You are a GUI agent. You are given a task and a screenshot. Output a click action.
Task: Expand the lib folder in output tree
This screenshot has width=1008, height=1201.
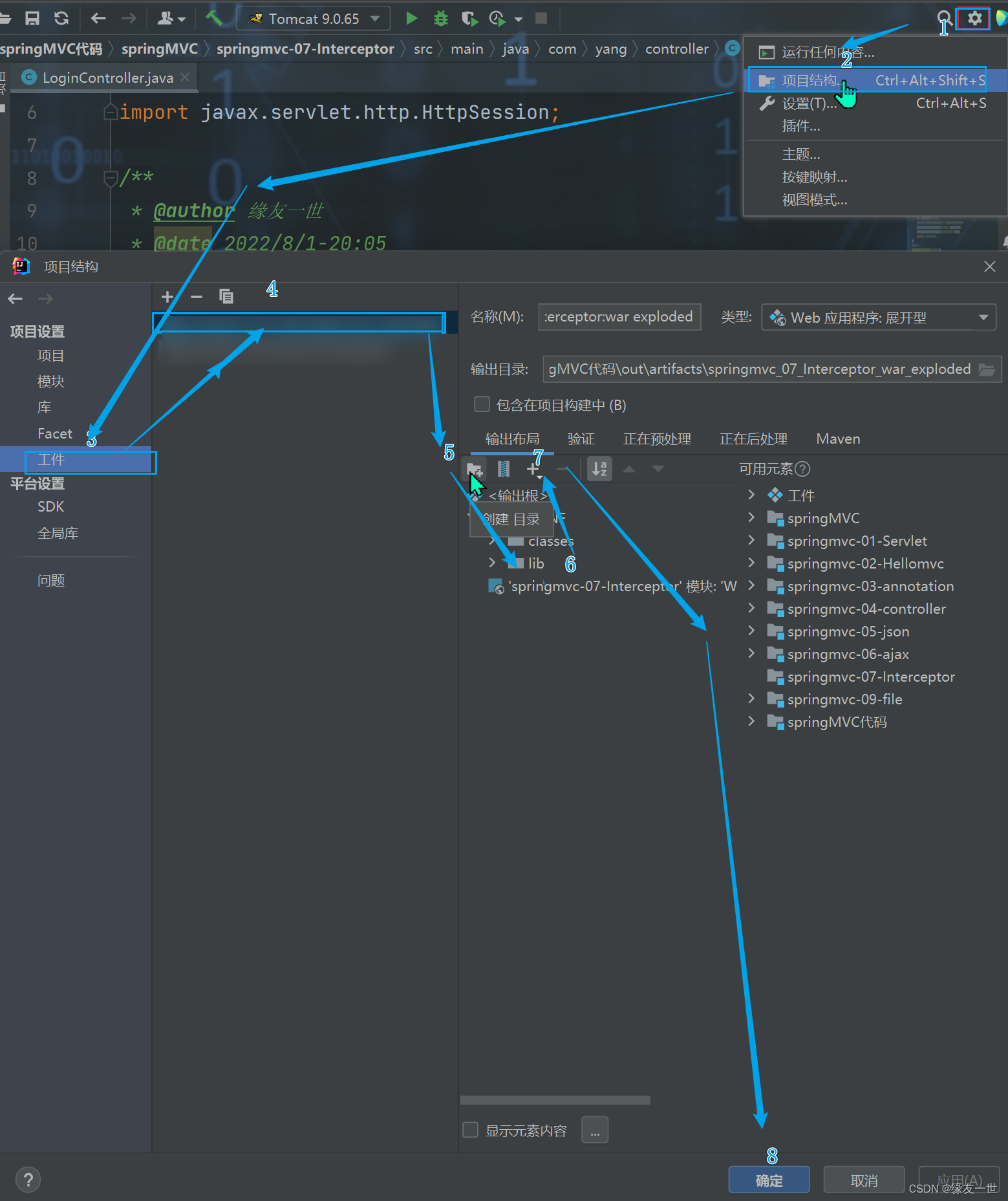[x=493, y=563]
